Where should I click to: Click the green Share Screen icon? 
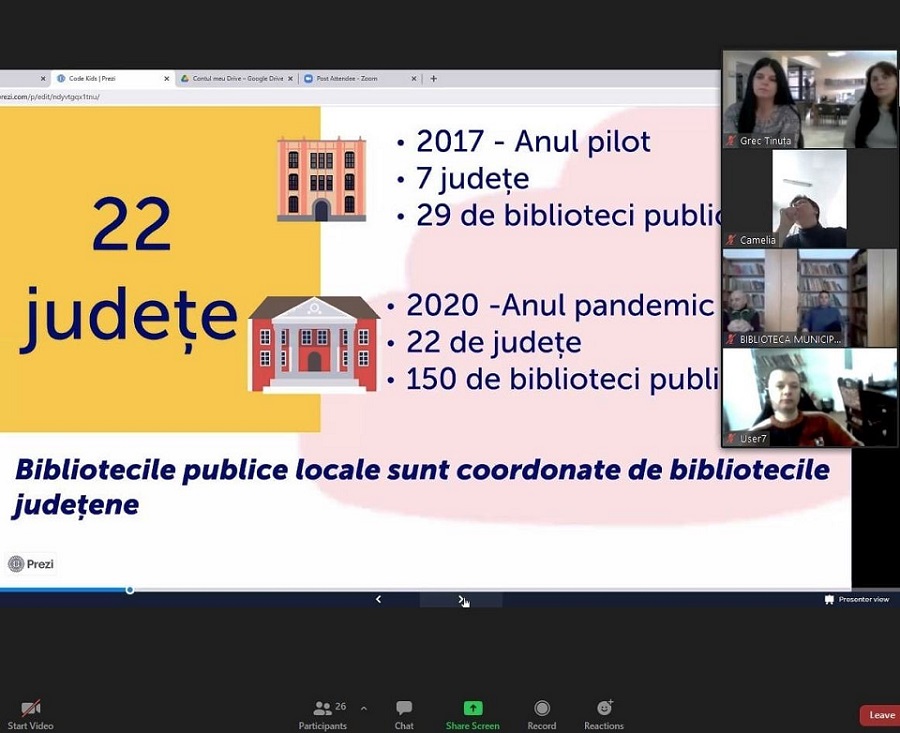click(471, 708)
